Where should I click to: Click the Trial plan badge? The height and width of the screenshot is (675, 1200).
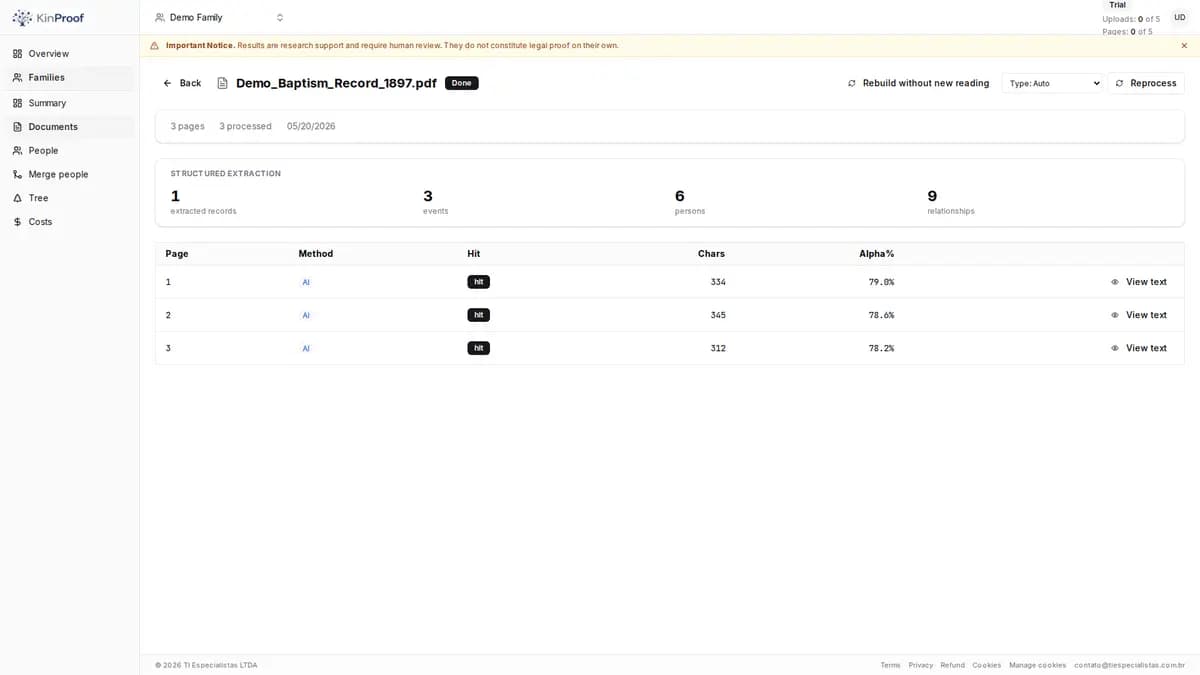1117,5
